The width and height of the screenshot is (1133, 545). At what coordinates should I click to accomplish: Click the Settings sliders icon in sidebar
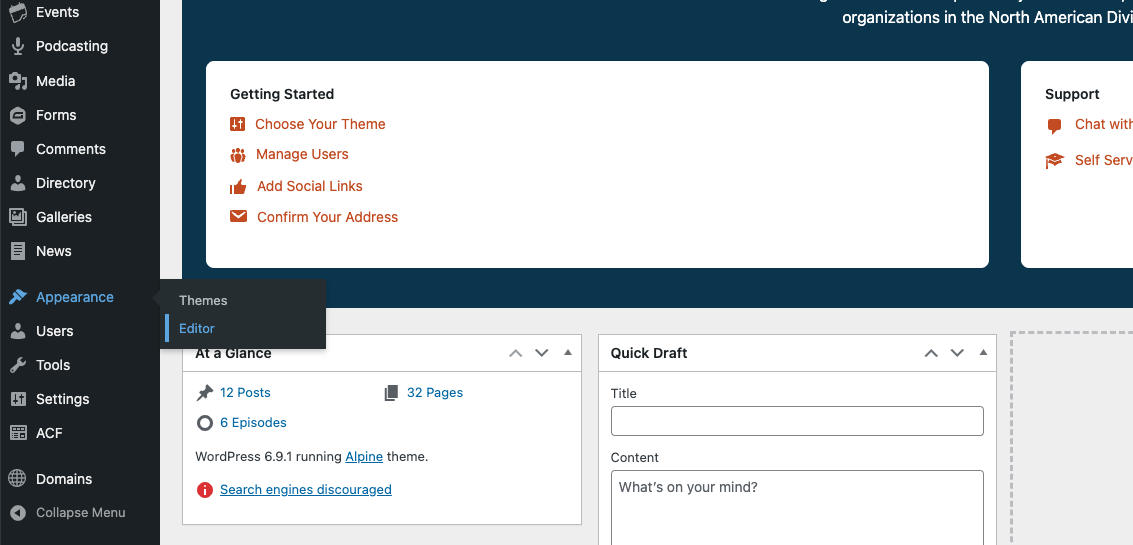coord(18,399)
